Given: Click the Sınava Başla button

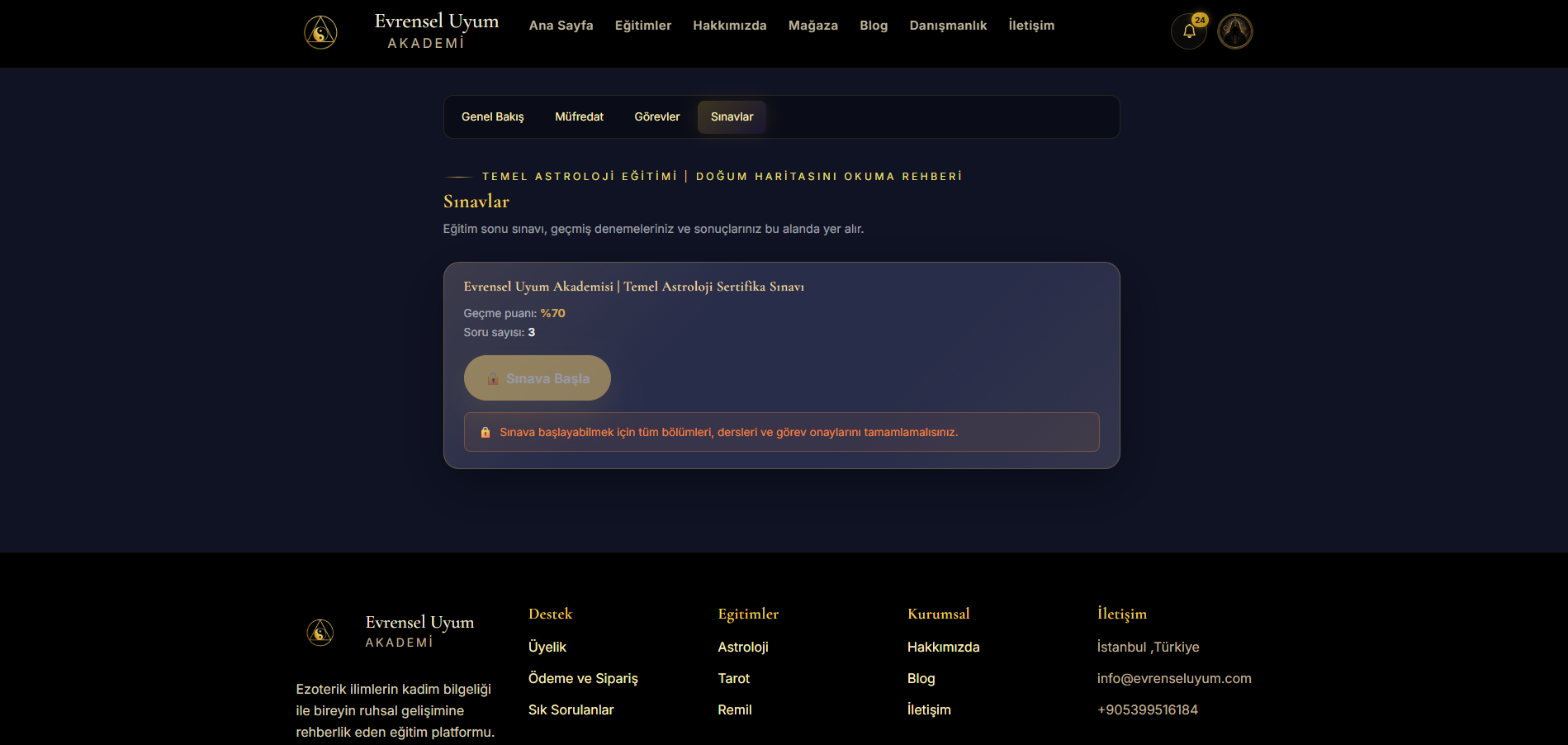Looking at the screenshot, I should pyautogui.click(x=538, y=378).
